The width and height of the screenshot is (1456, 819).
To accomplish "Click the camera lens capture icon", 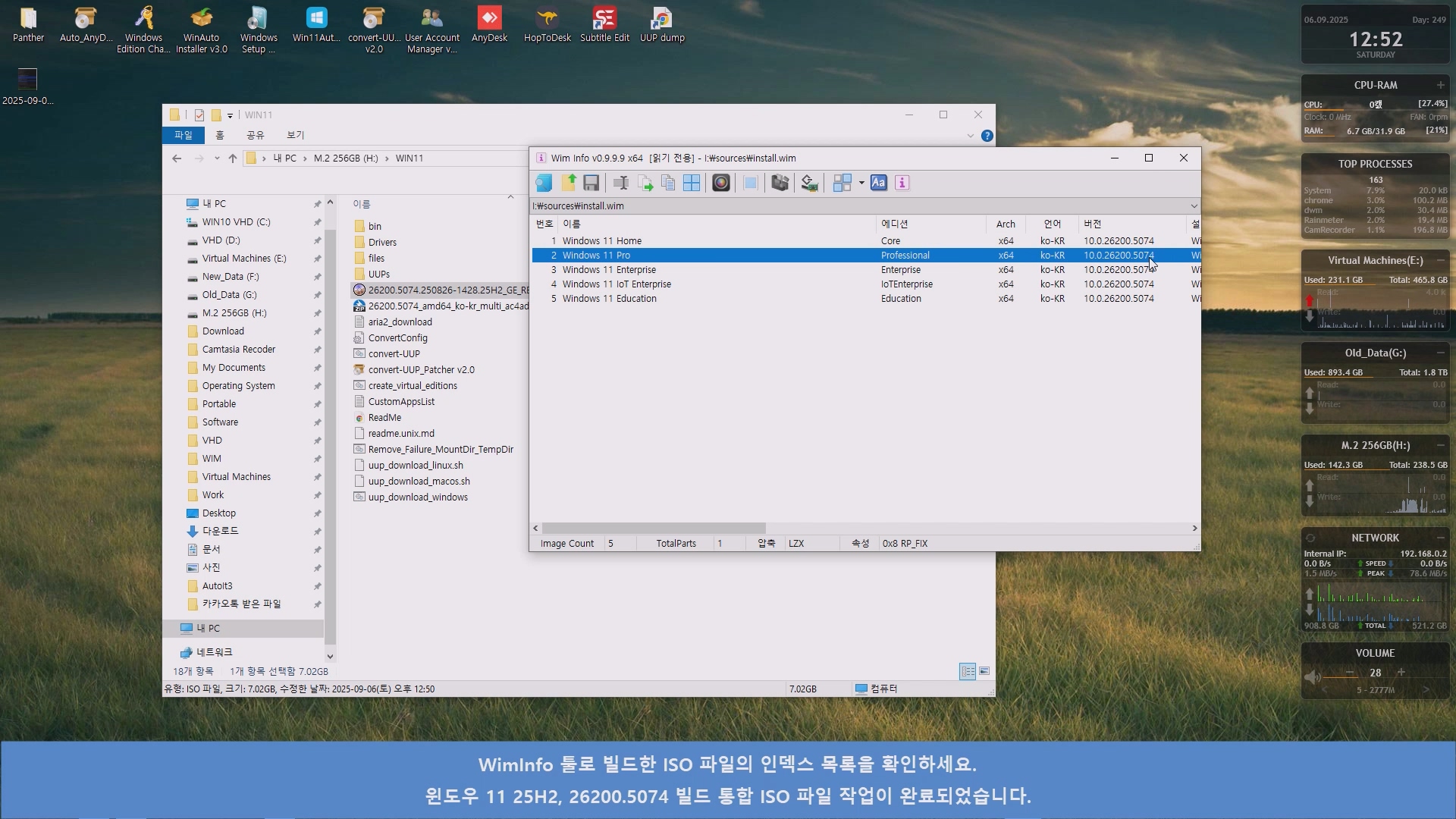I will (721, 183).
